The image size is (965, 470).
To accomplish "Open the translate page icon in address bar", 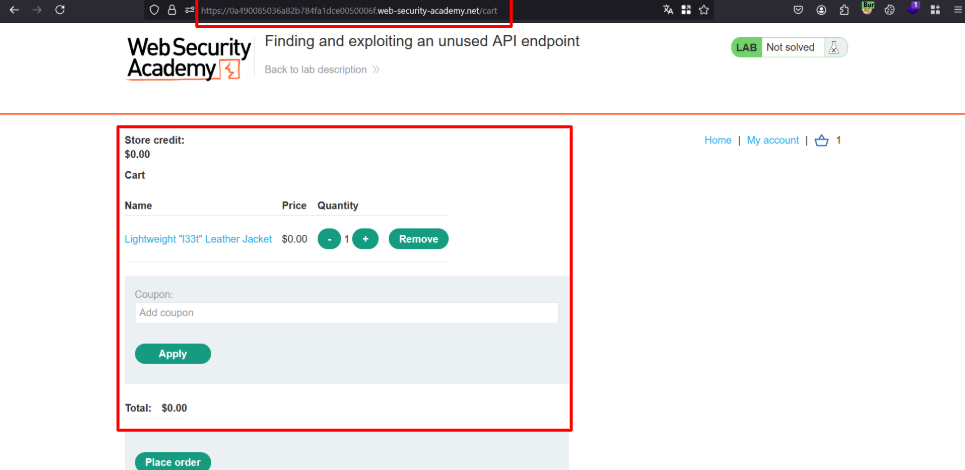I will [x=668, y=9].
